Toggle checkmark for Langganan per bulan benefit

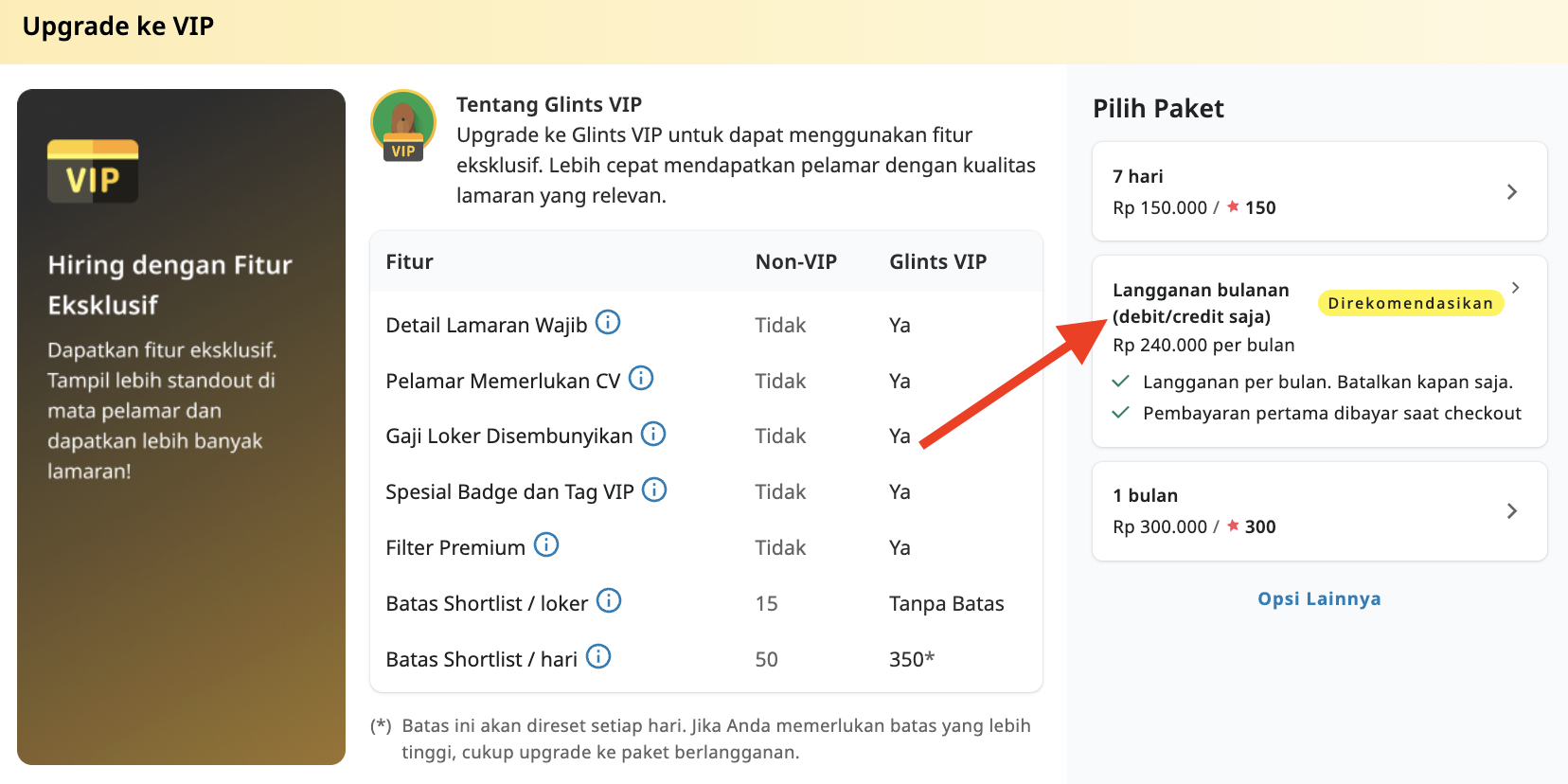(x=1120, y=382)
